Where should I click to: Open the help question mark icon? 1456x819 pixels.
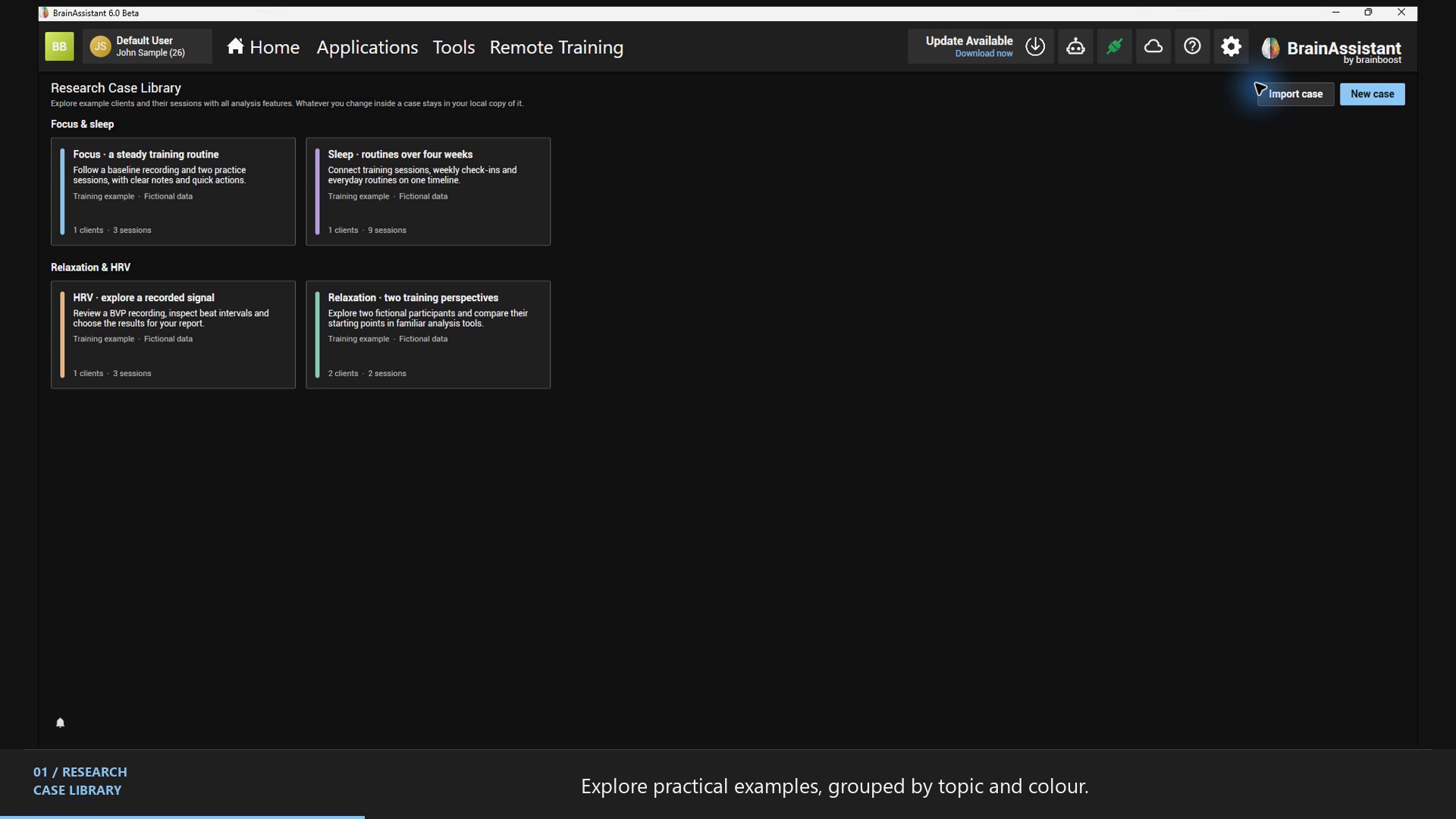click(1192, 47)
